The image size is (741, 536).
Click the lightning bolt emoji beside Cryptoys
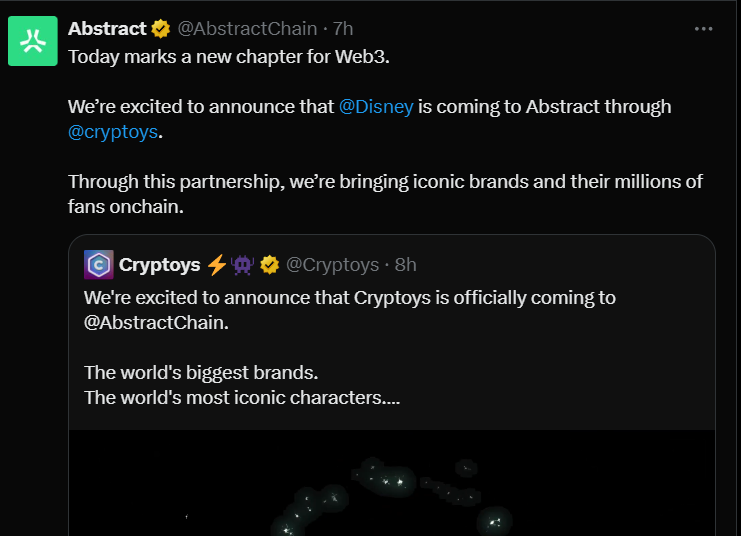(217, 265)
